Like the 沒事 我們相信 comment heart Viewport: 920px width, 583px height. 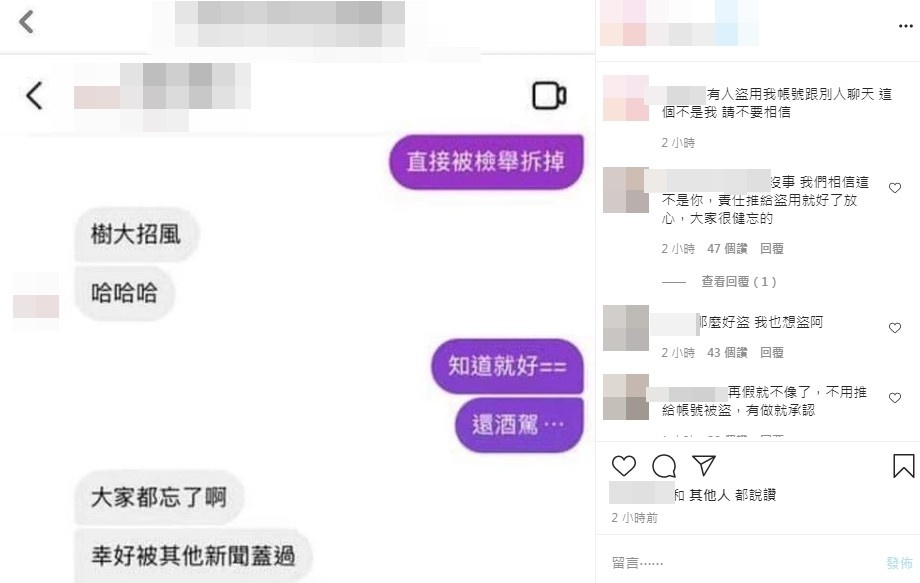(x=895, y=188)
